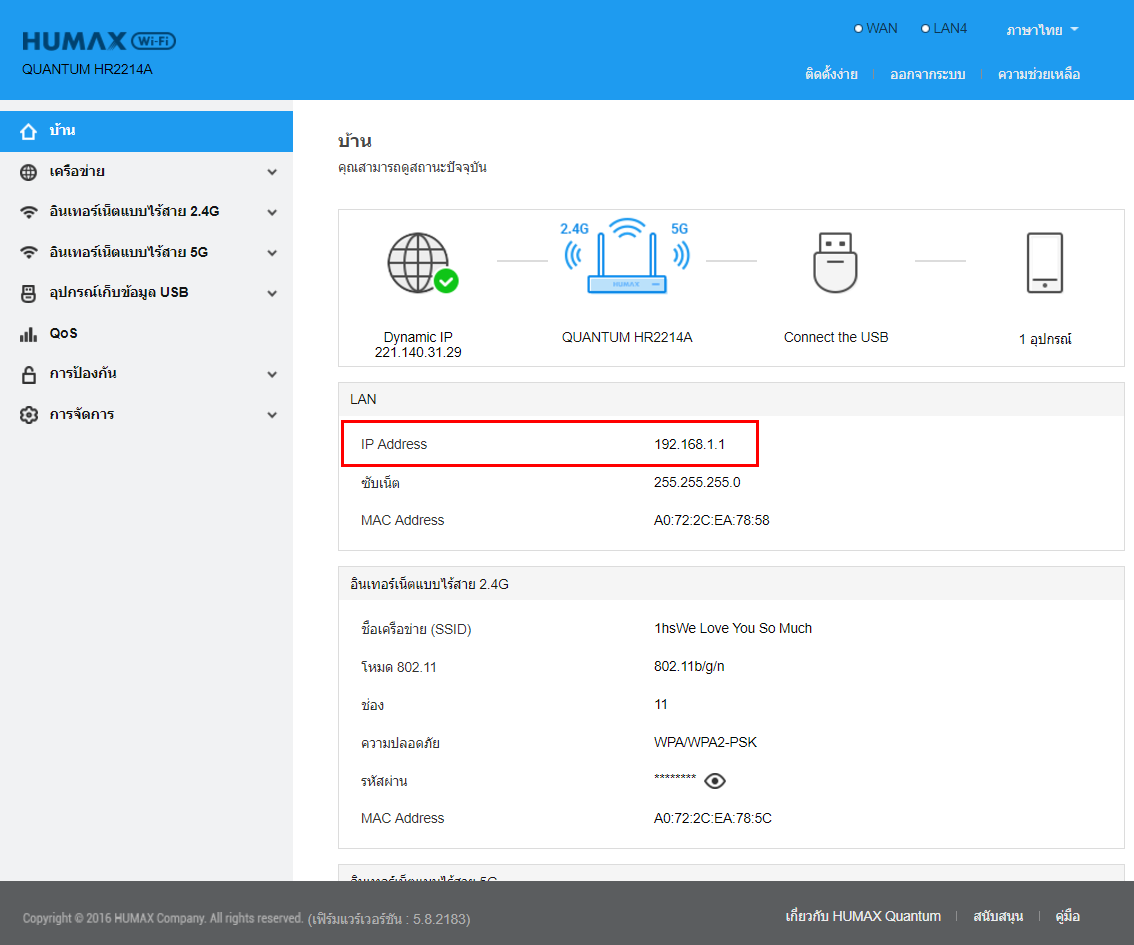Viewport: 1134px width, 945px height.
Task: Show the 2.4G Wi-Fi password with eye icon
Action: coord(715,781)
